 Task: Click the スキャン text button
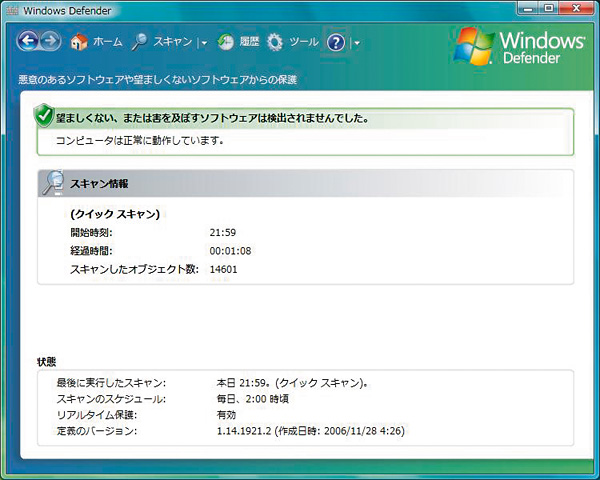tap(173, 42)
